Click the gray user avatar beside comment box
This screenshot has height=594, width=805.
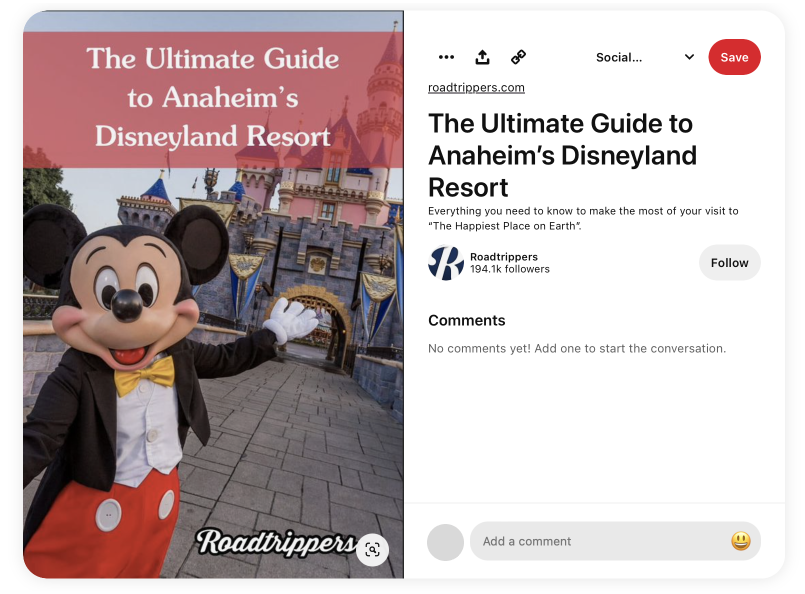click(445, 542)
